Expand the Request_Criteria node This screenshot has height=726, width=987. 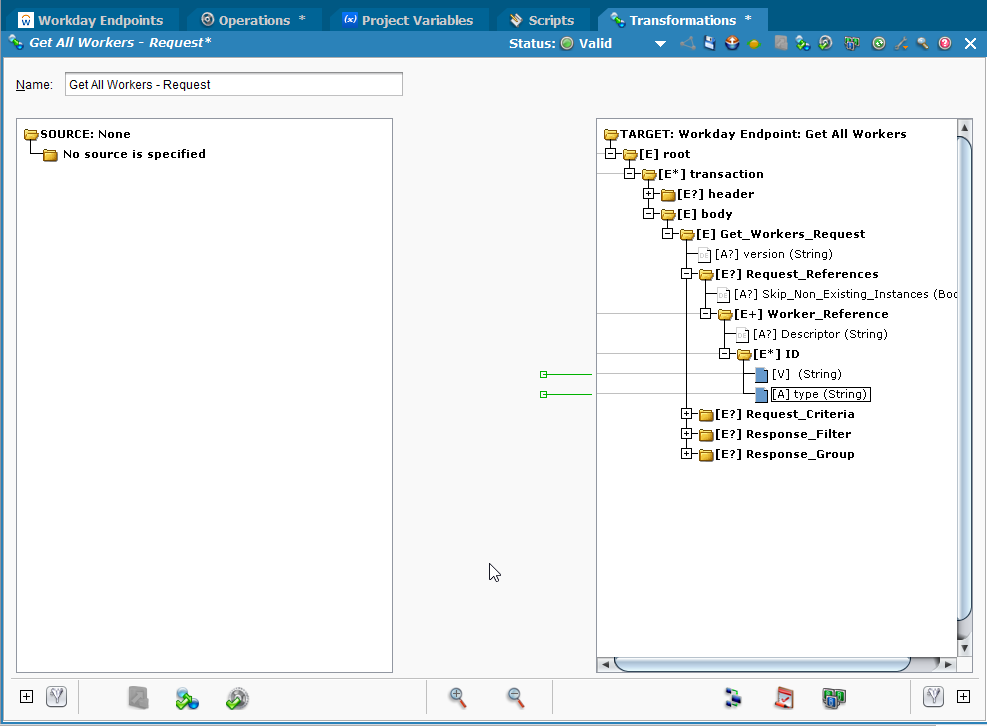(686, 414)
